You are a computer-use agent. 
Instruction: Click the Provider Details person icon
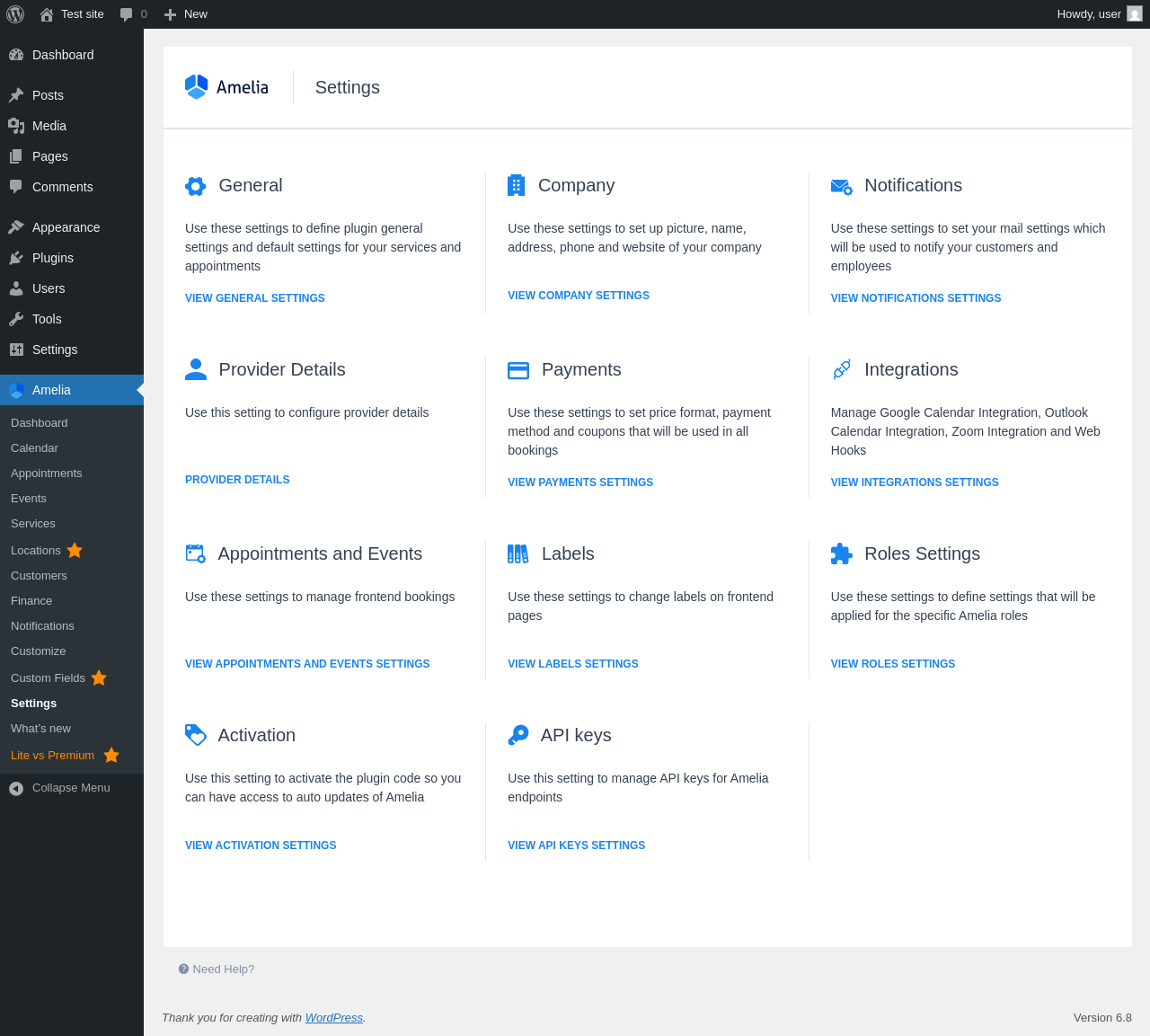196,369
